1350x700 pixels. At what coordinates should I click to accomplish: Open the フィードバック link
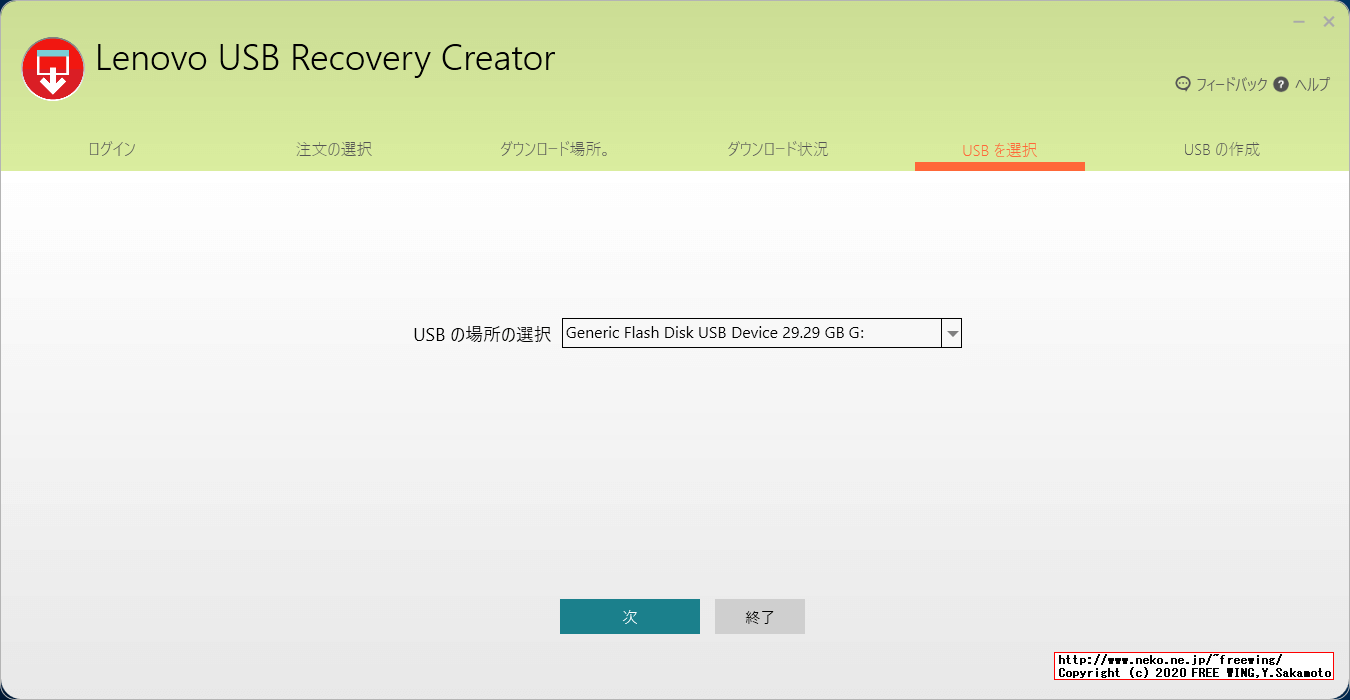coord(1231,85)
